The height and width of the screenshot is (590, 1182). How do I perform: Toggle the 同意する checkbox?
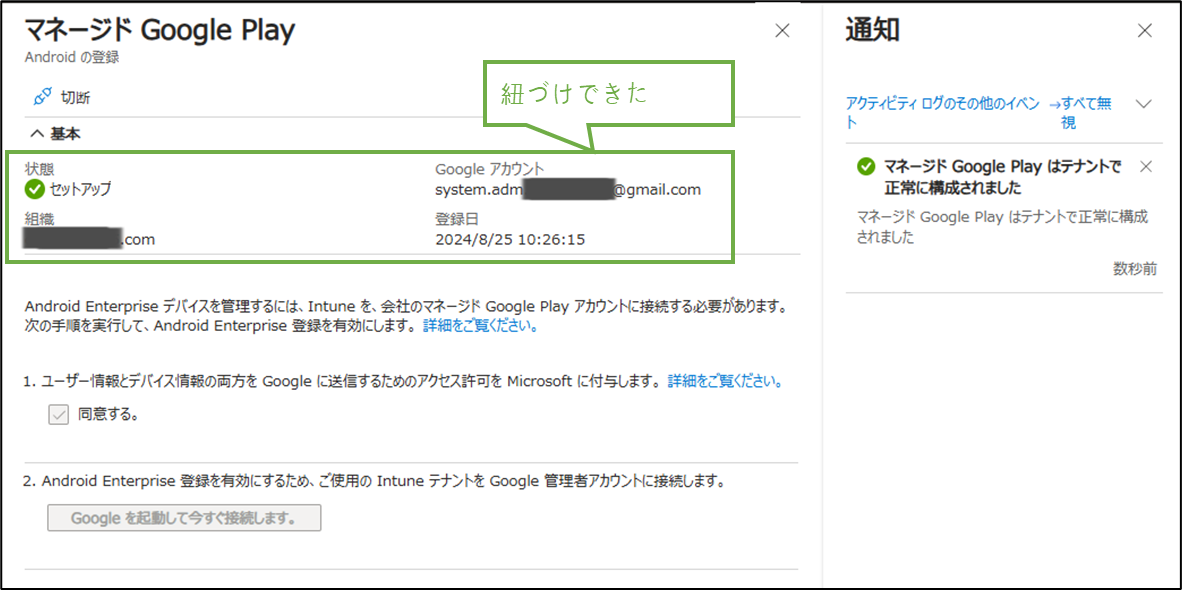coord(59,414)
